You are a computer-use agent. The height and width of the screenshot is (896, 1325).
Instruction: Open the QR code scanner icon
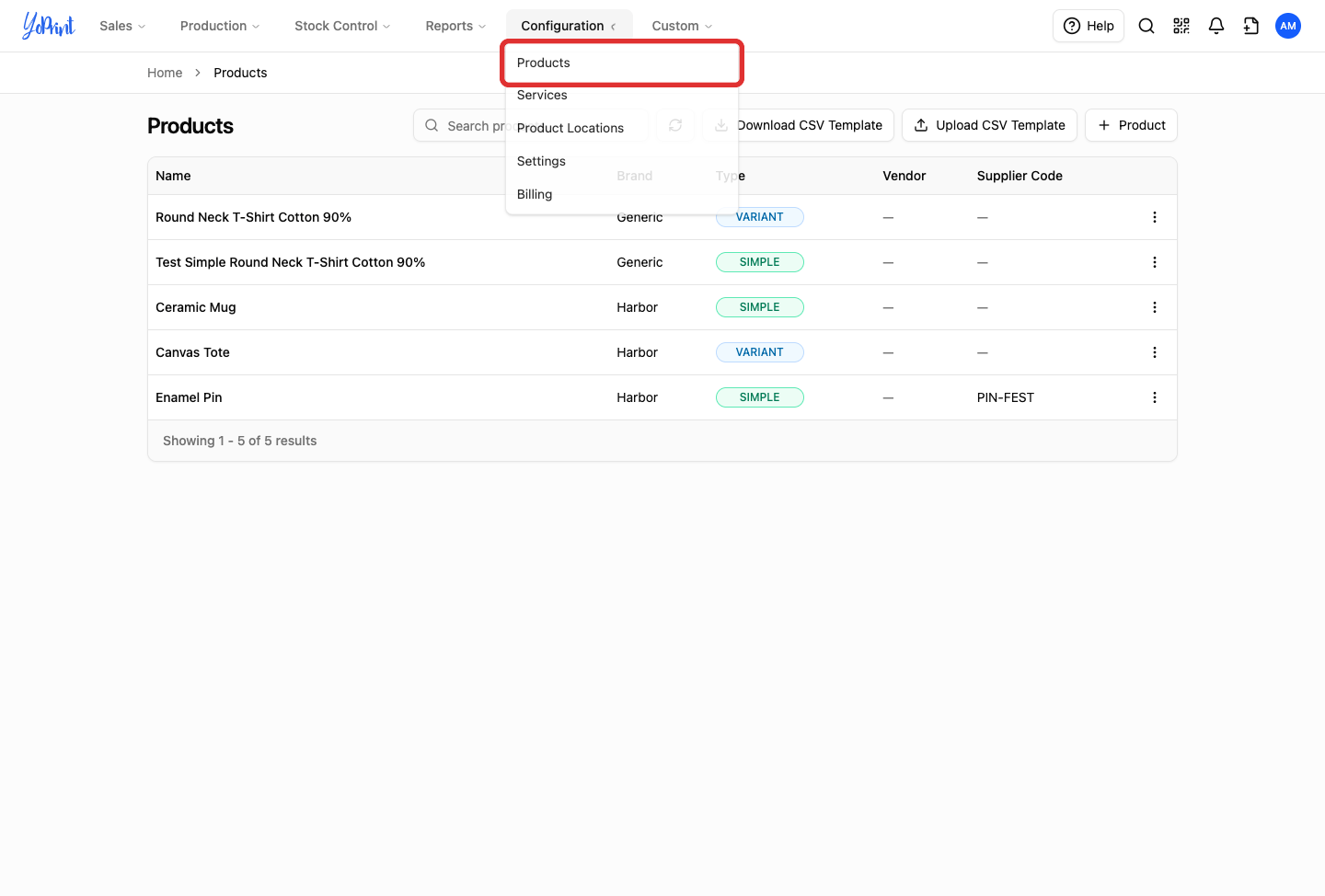pyautogui.click(x=1181, y=26)
